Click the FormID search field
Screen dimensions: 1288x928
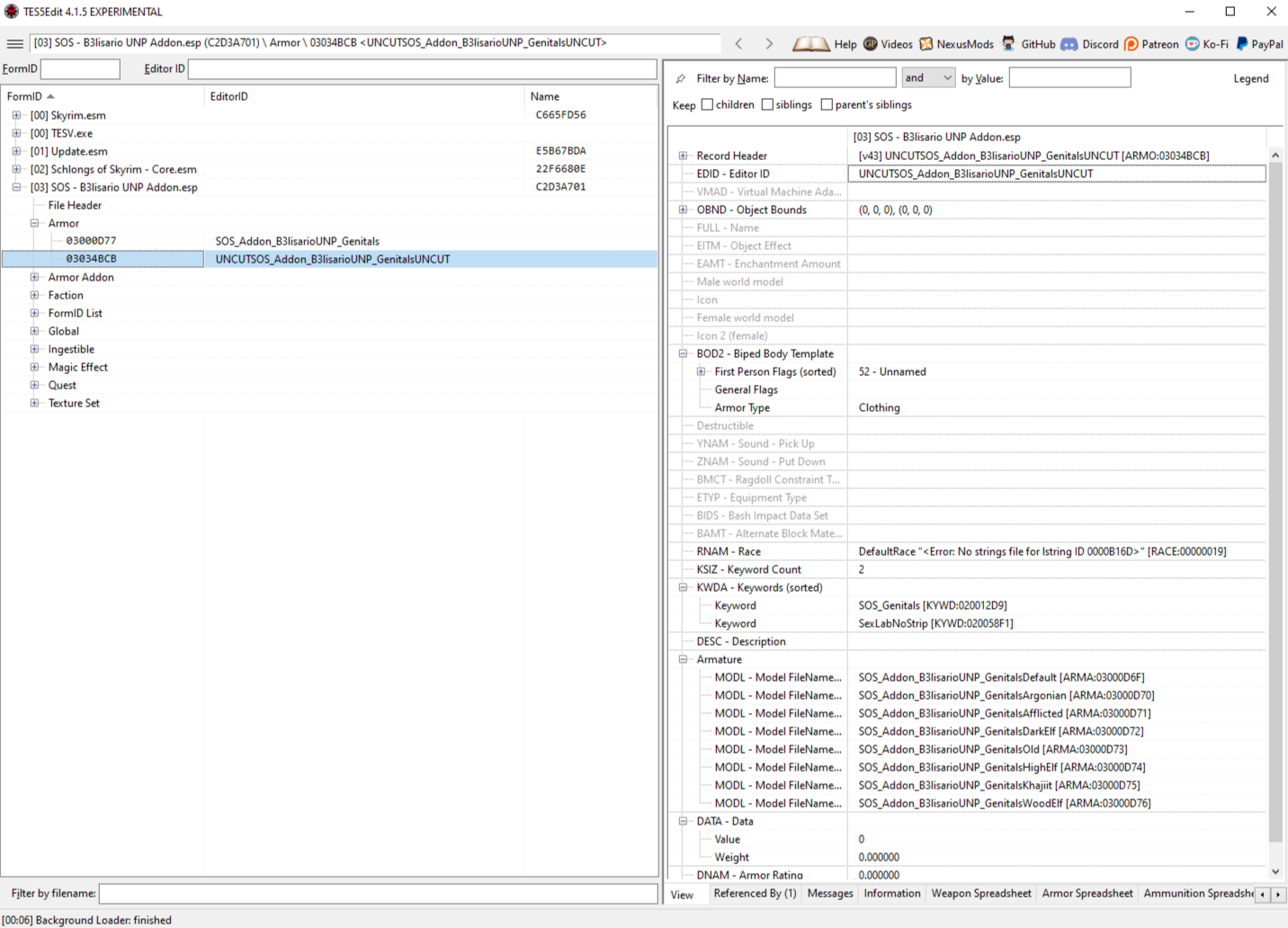click(80, 69)
